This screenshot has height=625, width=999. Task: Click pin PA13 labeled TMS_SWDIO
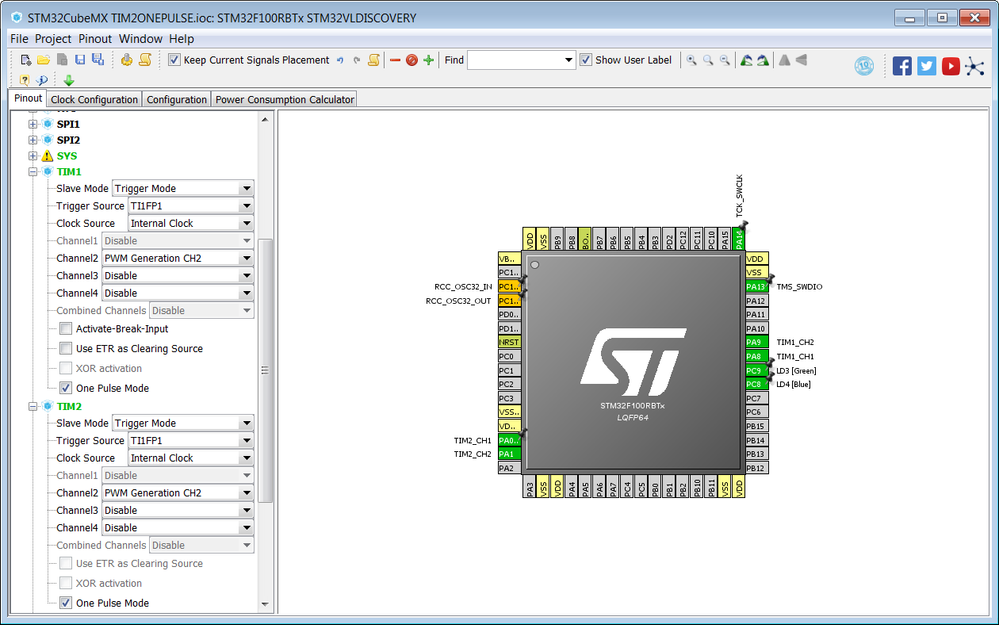tap(756, 287)
